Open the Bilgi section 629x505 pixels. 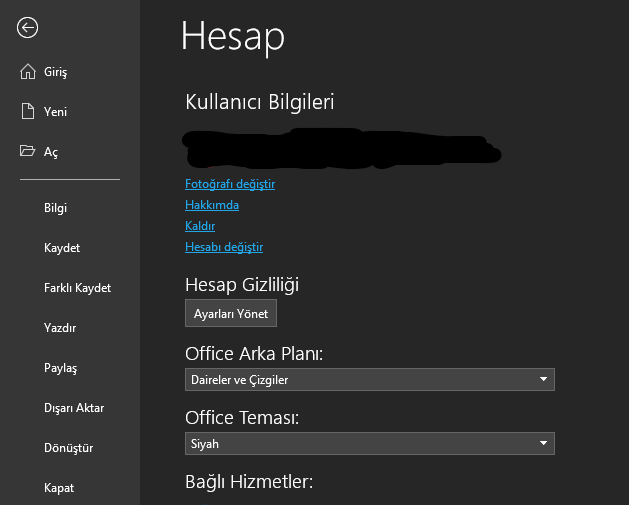coord(56,208)
